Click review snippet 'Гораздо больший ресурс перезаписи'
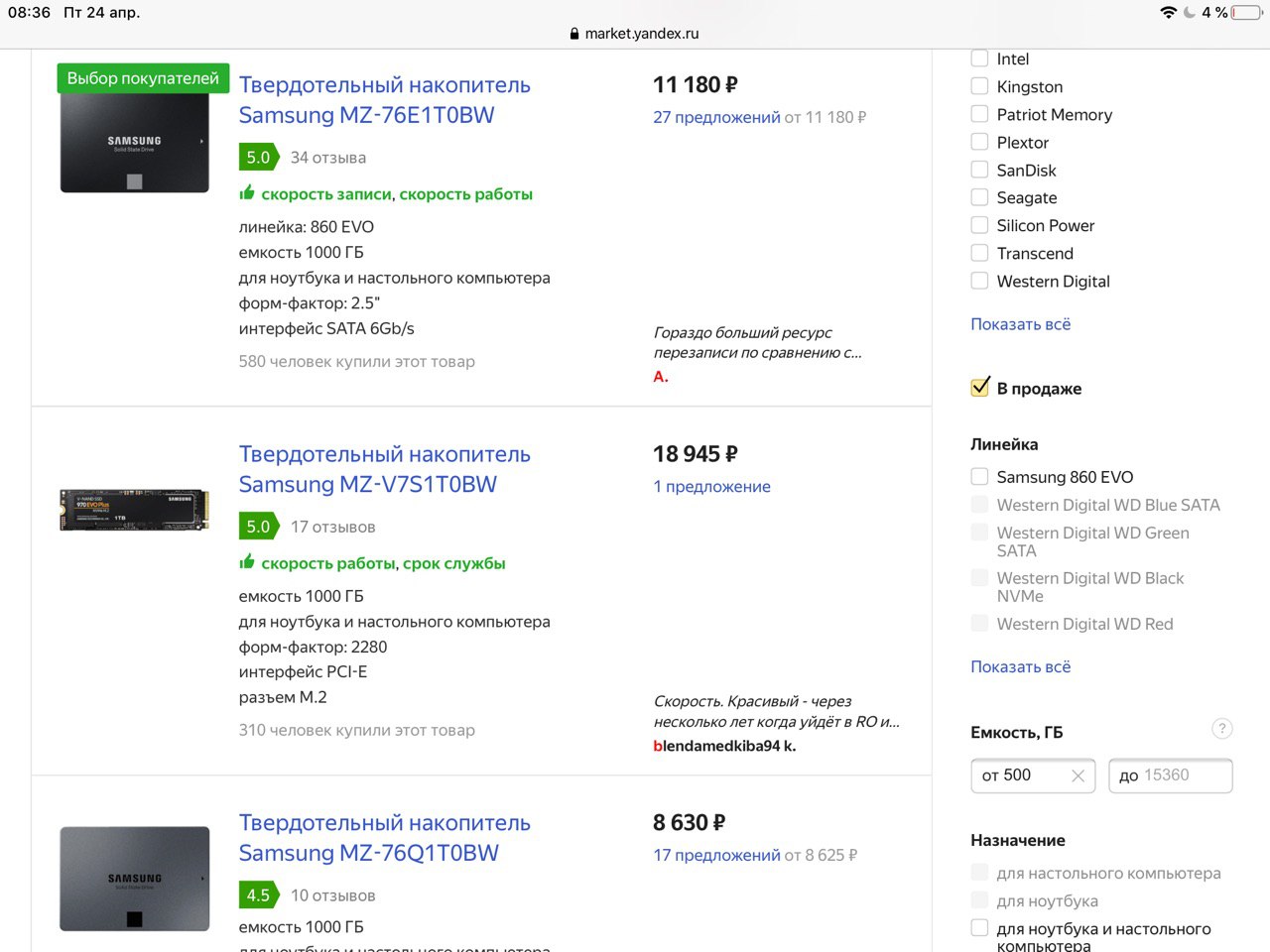Screen dimensions: 1270x952 point(758,342)
